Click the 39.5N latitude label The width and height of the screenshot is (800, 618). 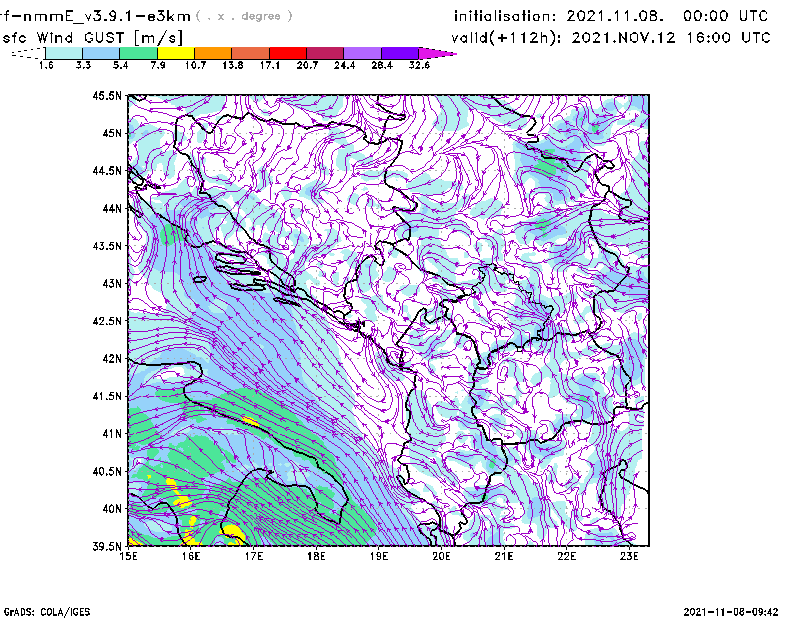point(107,546)
